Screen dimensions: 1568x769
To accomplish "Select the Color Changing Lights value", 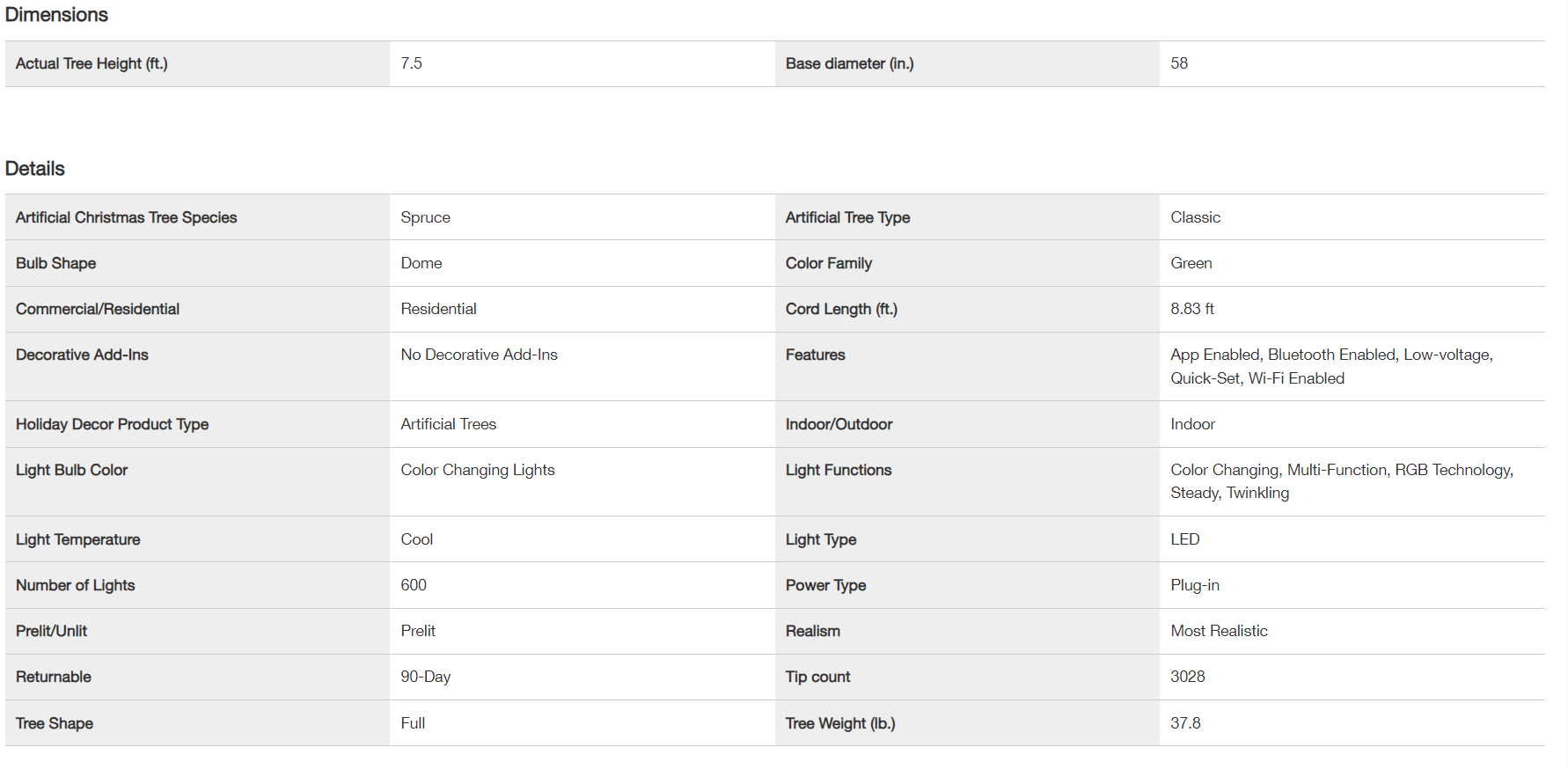I will coord(478,470).
